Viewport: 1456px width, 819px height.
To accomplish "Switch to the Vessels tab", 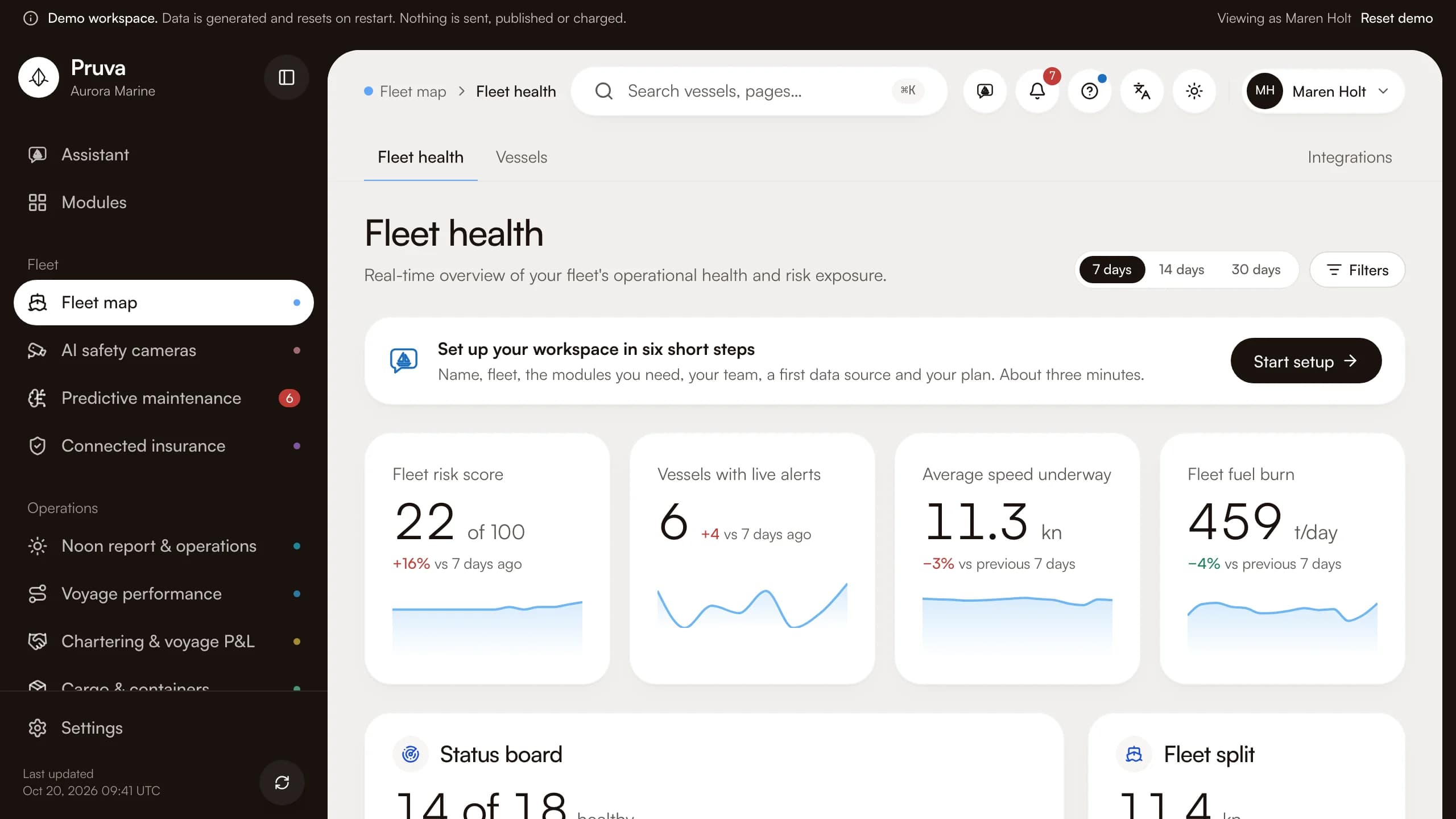I will pos(522,158).
